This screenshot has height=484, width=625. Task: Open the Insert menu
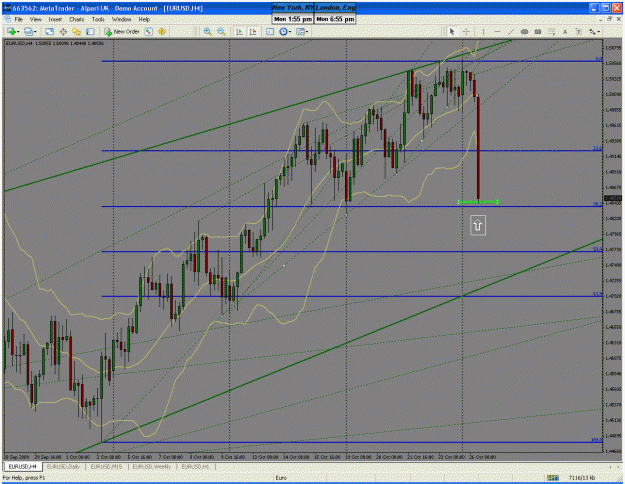tap(55, 19)
